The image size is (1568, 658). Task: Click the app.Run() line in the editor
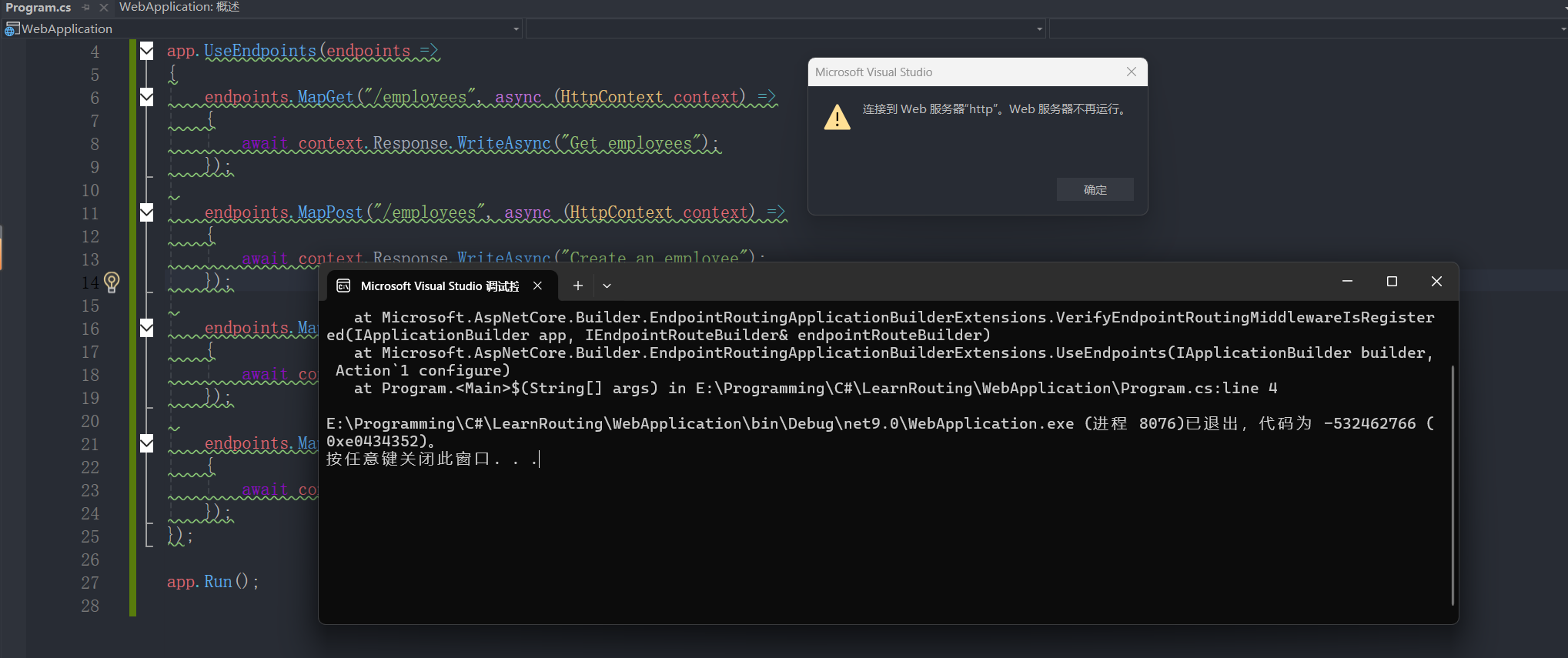pyautogui.click(x=212, y=582)
